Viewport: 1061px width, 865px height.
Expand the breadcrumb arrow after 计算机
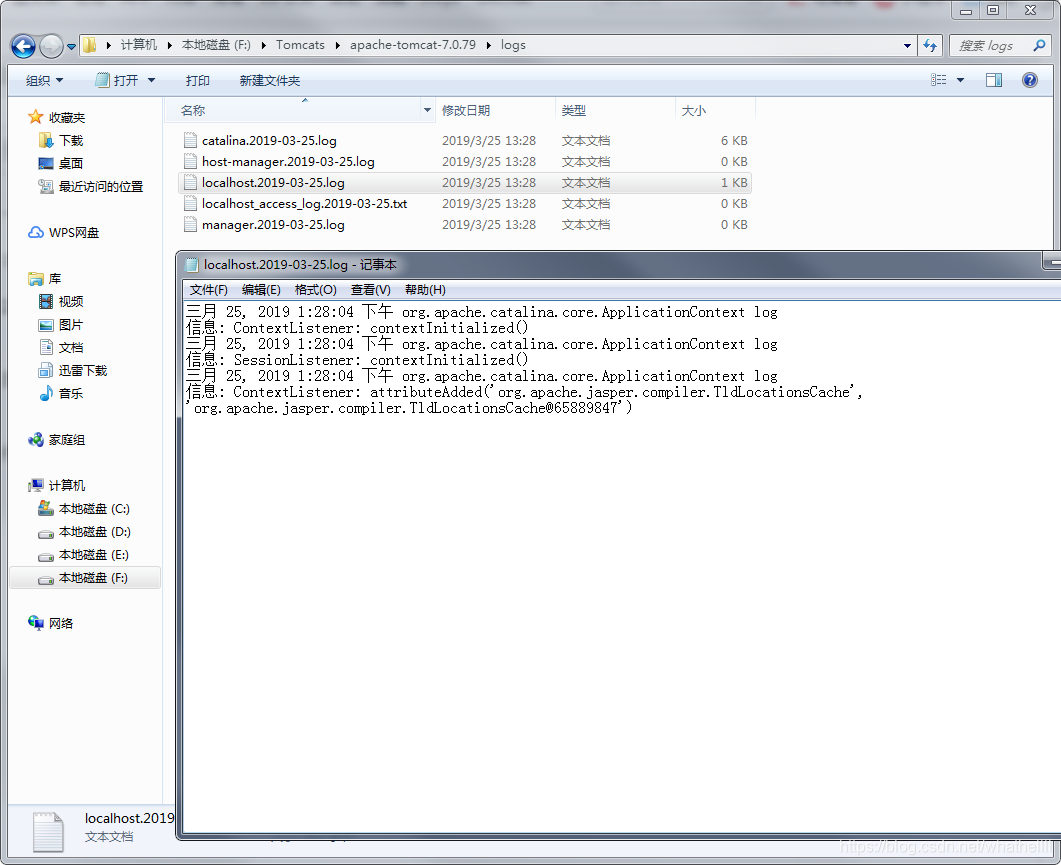[169, 45]
